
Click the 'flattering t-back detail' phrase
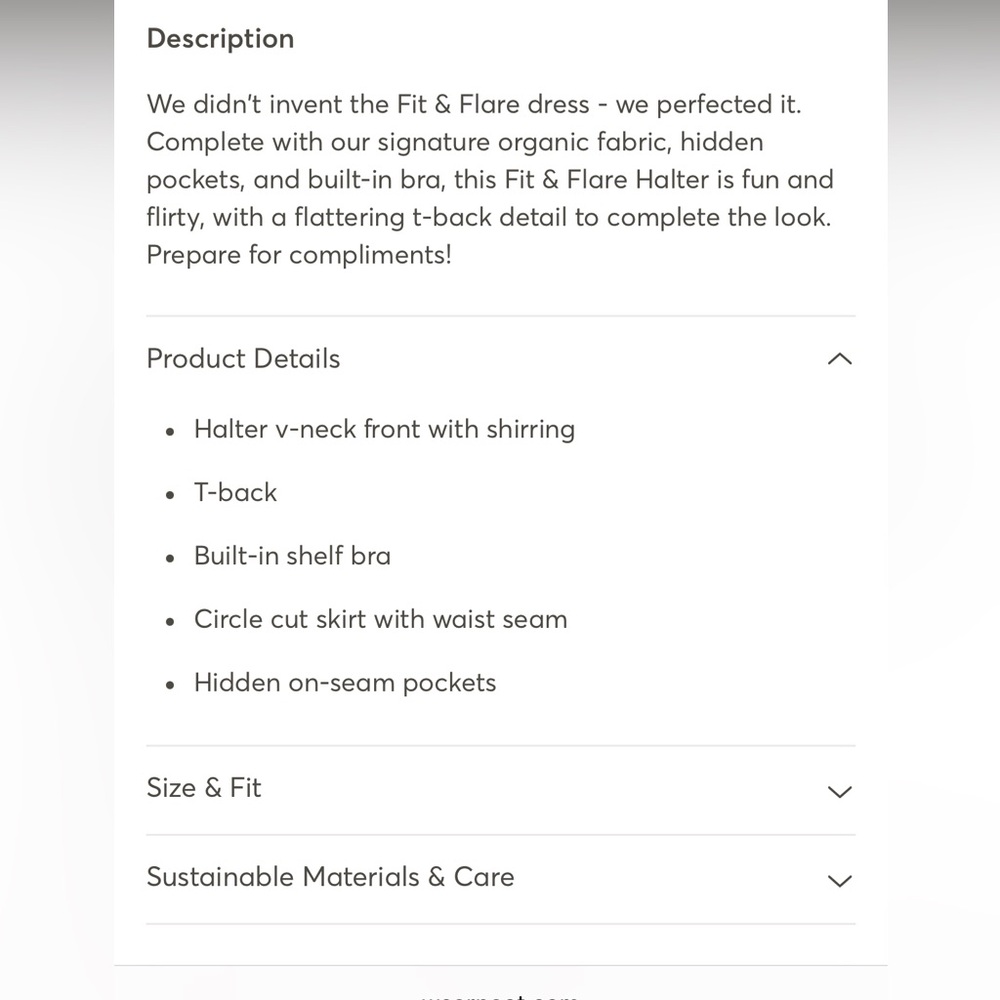[430, 217]
